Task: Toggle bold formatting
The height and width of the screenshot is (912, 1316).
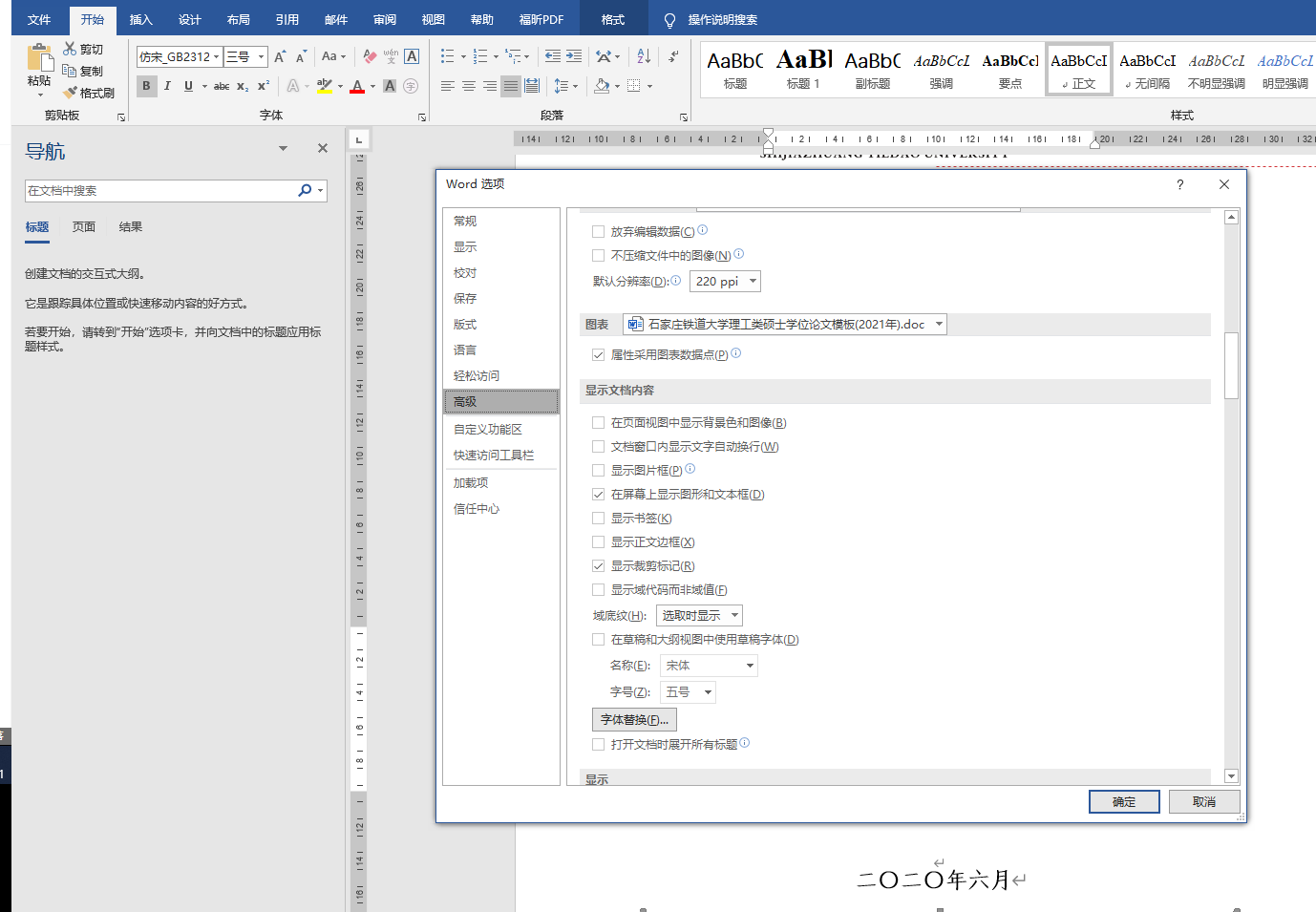Action: pyautogui.click(x=146, y=86)
